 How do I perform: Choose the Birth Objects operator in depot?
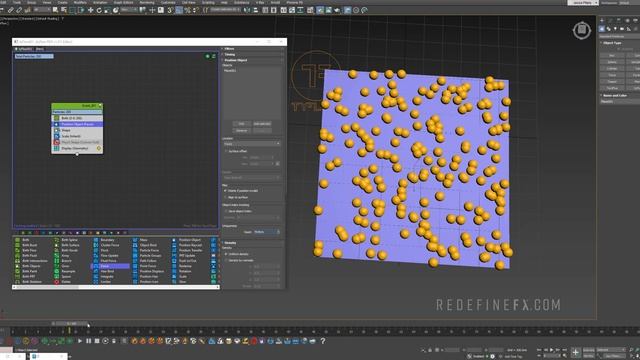tap(28, 266)
